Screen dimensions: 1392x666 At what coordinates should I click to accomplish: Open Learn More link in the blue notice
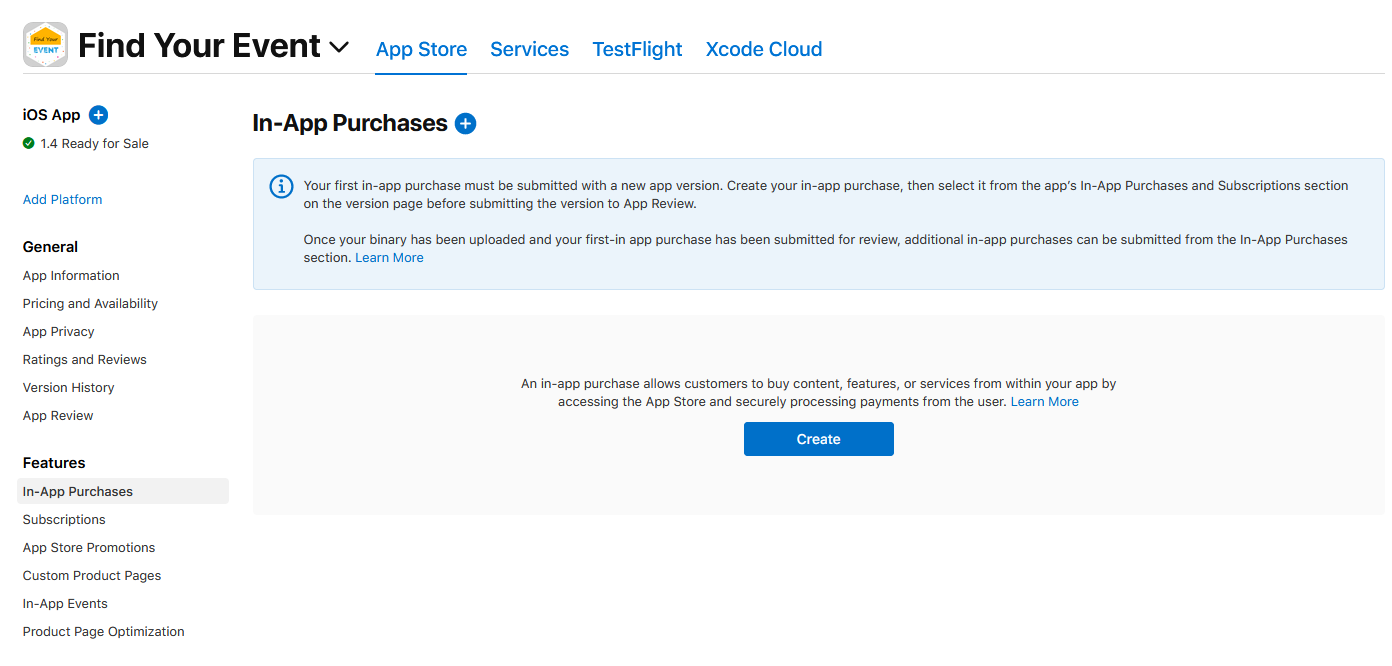coord(389,258)
